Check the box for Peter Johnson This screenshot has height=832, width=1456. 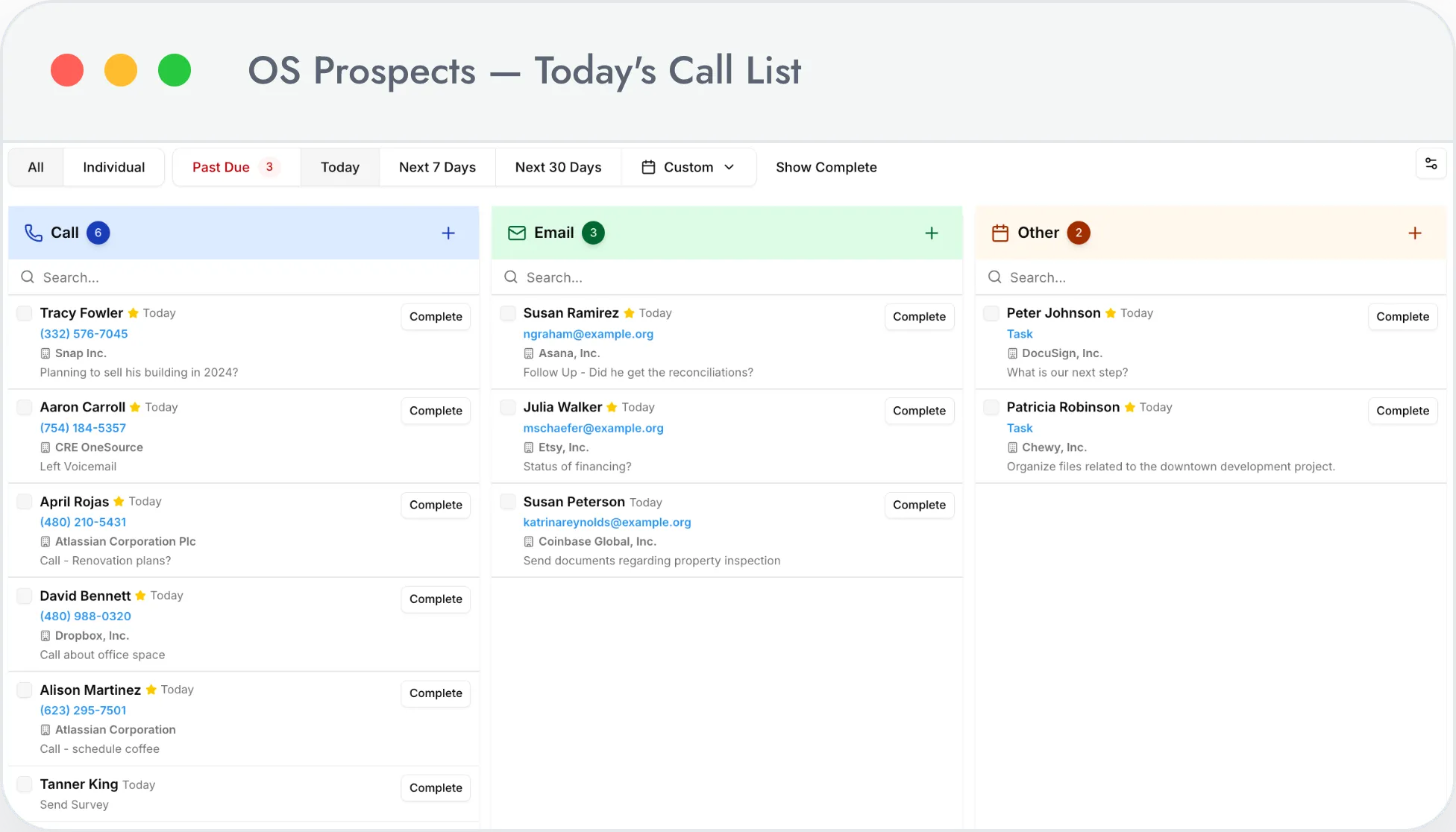991,313
